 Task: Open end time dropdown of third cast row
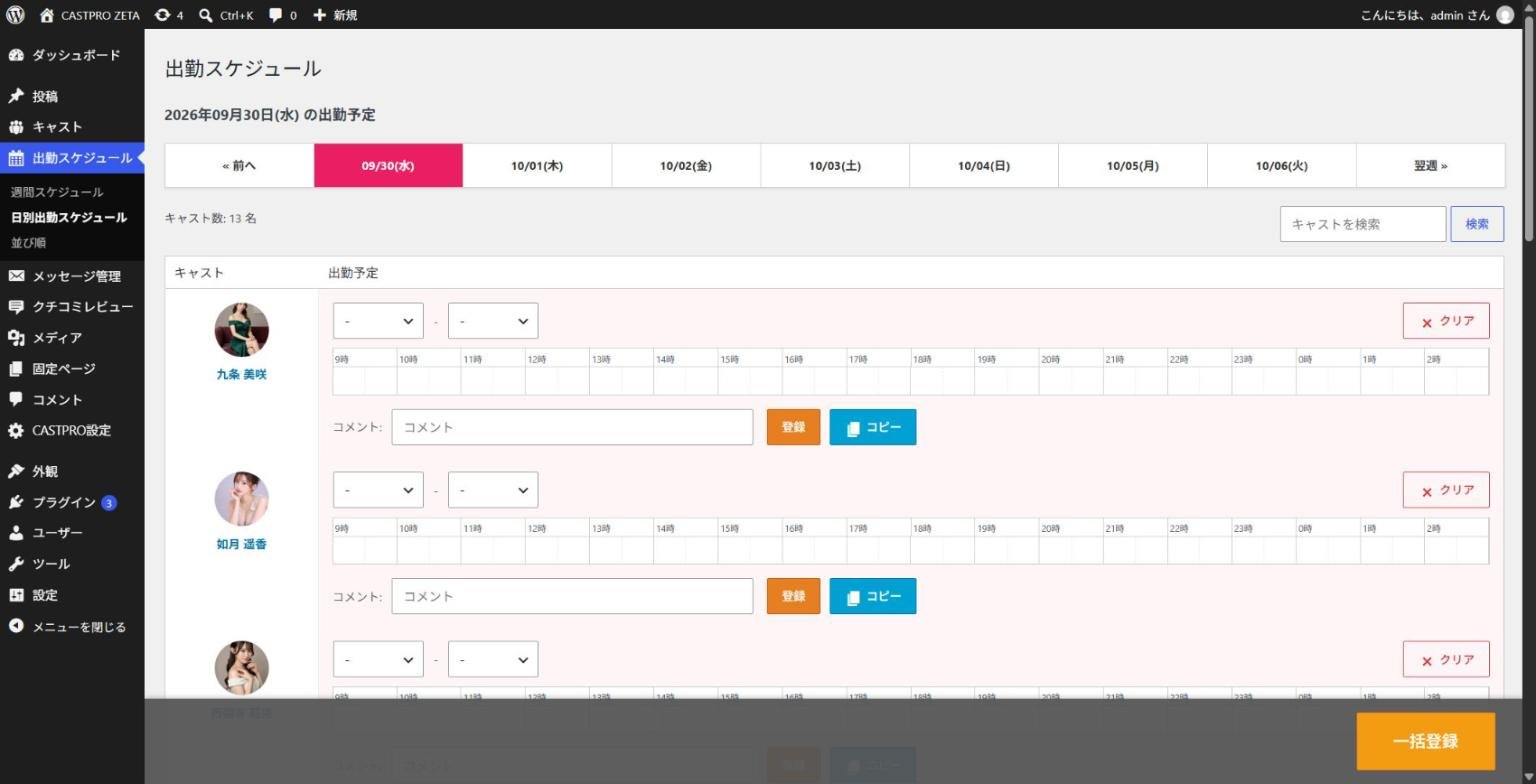pos(493,659)
